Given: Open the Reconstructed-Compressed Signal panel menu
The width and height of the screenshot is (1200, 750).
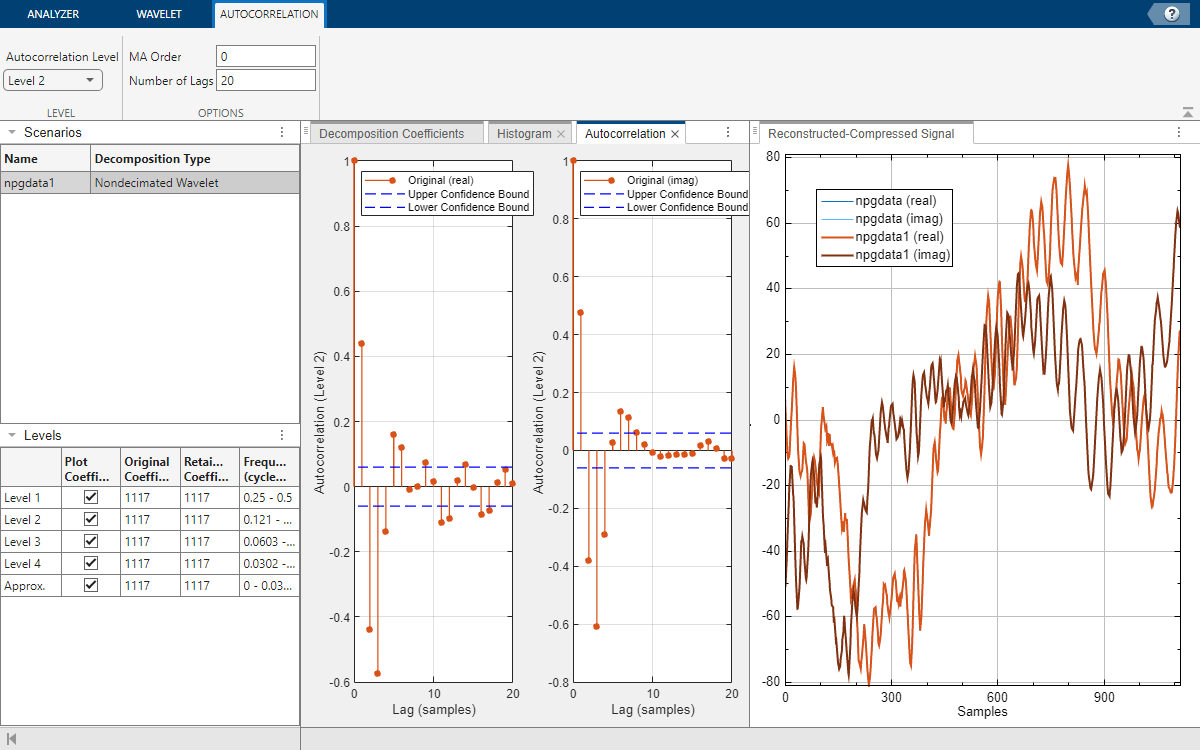Looking at the screenshot, I should point(1179,132).
